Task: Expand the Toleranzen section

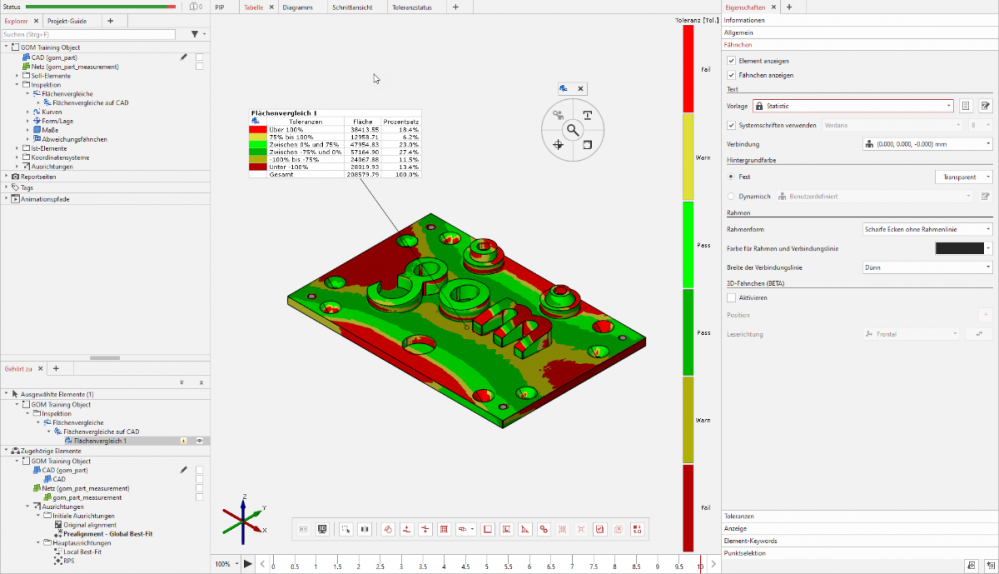Action: coord(738,516)
